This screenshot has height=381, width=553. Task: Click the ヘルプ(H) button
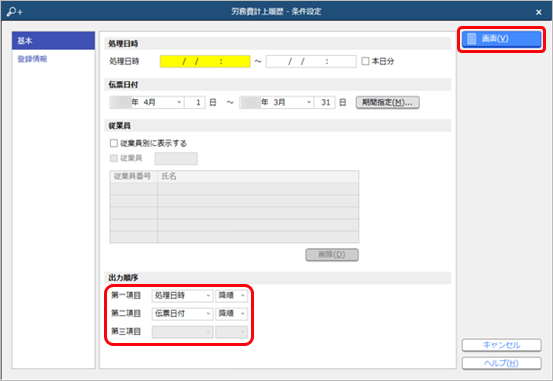[x=501, y=363]
